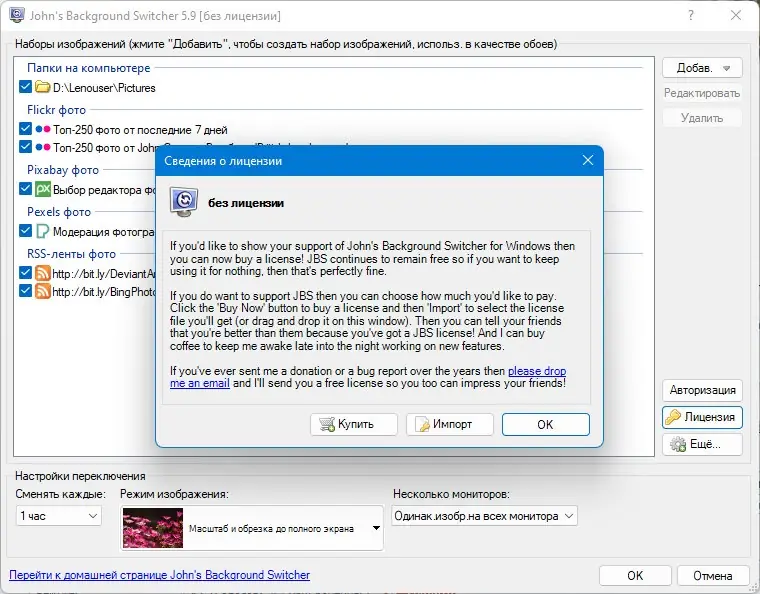The height and width of the screenshot is (594, 760).
Task: Close the John's Background Switcher window
Action: pos(736,16)
